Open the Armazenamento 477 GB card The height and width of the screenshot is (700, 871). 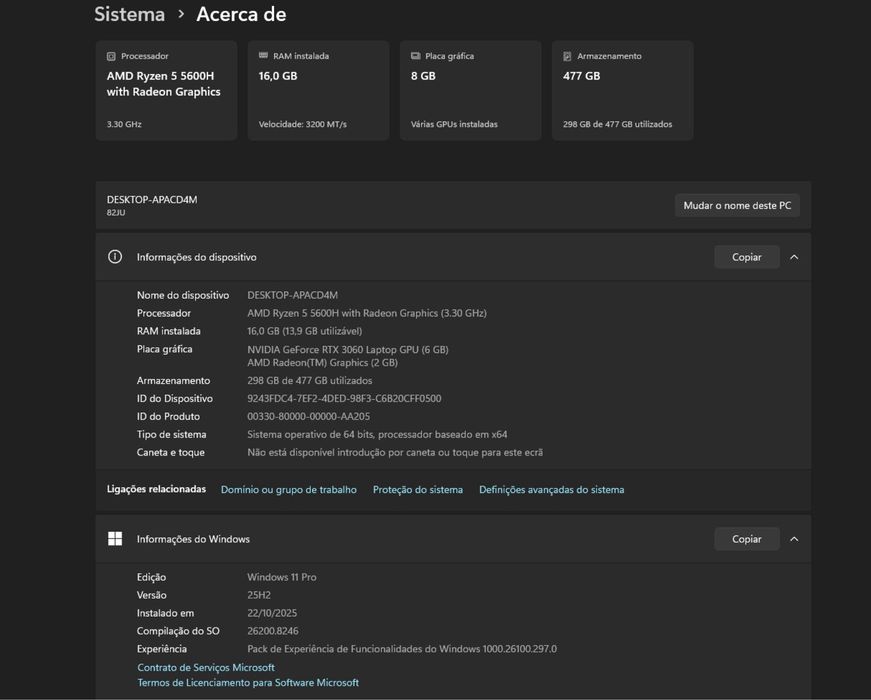click(x=623, y=91)
